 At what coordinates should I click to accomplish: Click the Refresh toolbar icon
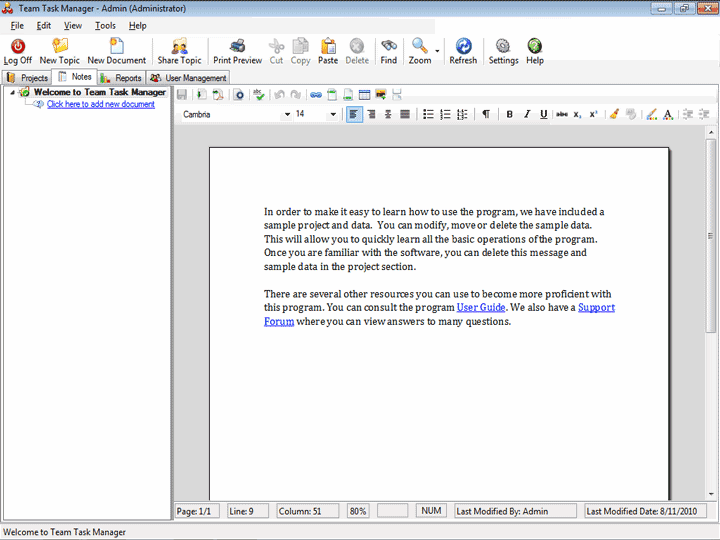coord(463,51)
